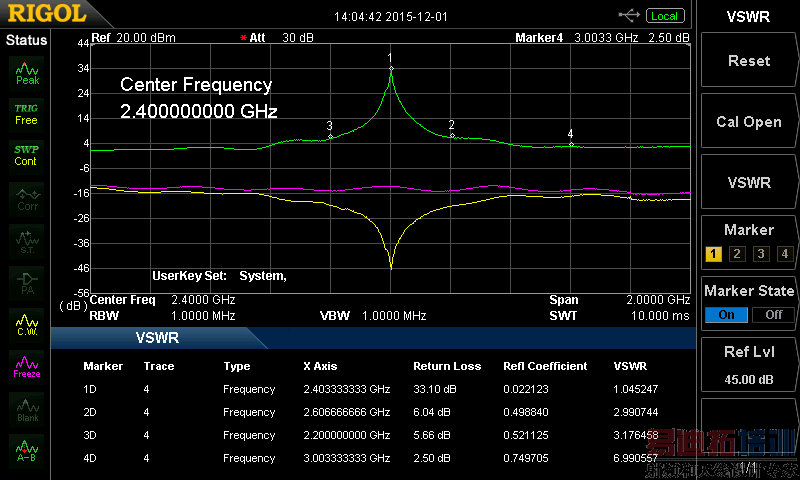Click the A-B math trace icon

[x=27, y=450]
